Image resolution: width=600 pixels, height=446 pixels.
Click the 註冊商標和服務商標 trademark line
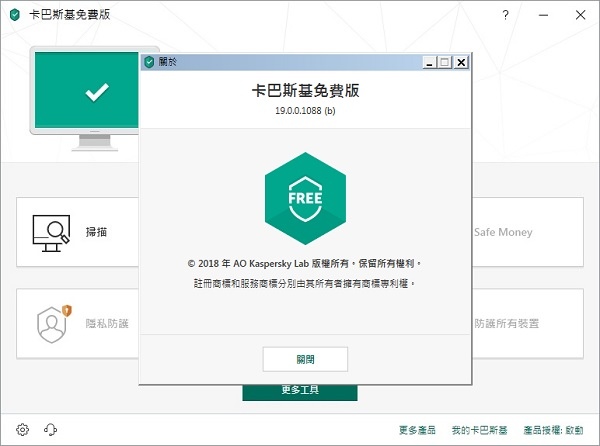pos(305,283)
